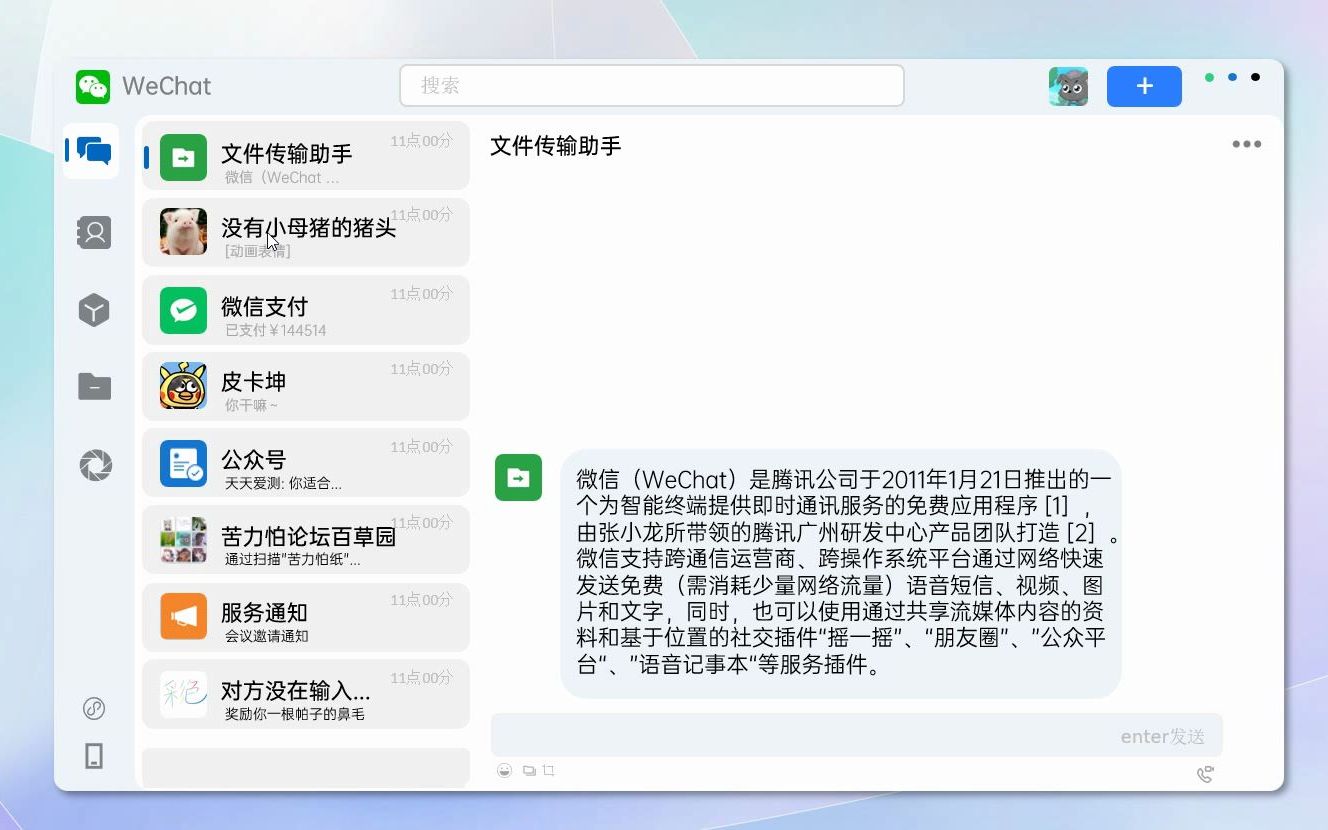
Task: Click the pig avatar in the chat list
Action: pos(183,232)
